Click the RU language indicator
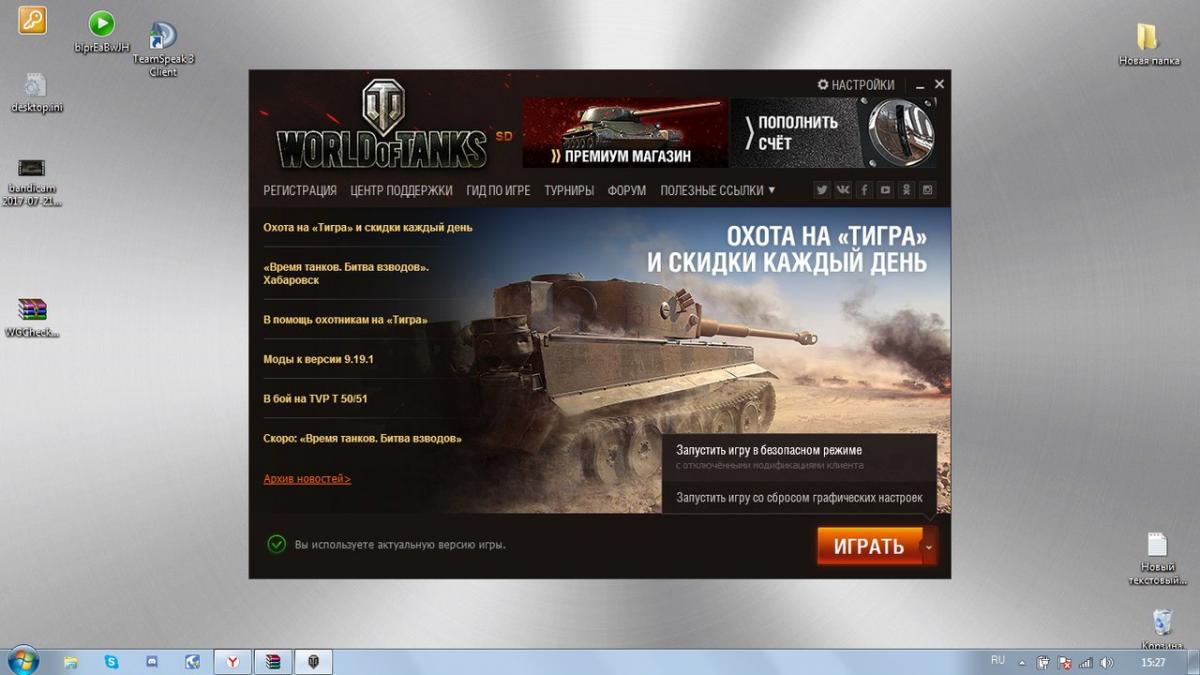Screen dimensions: 1200x675 [997, 661]
